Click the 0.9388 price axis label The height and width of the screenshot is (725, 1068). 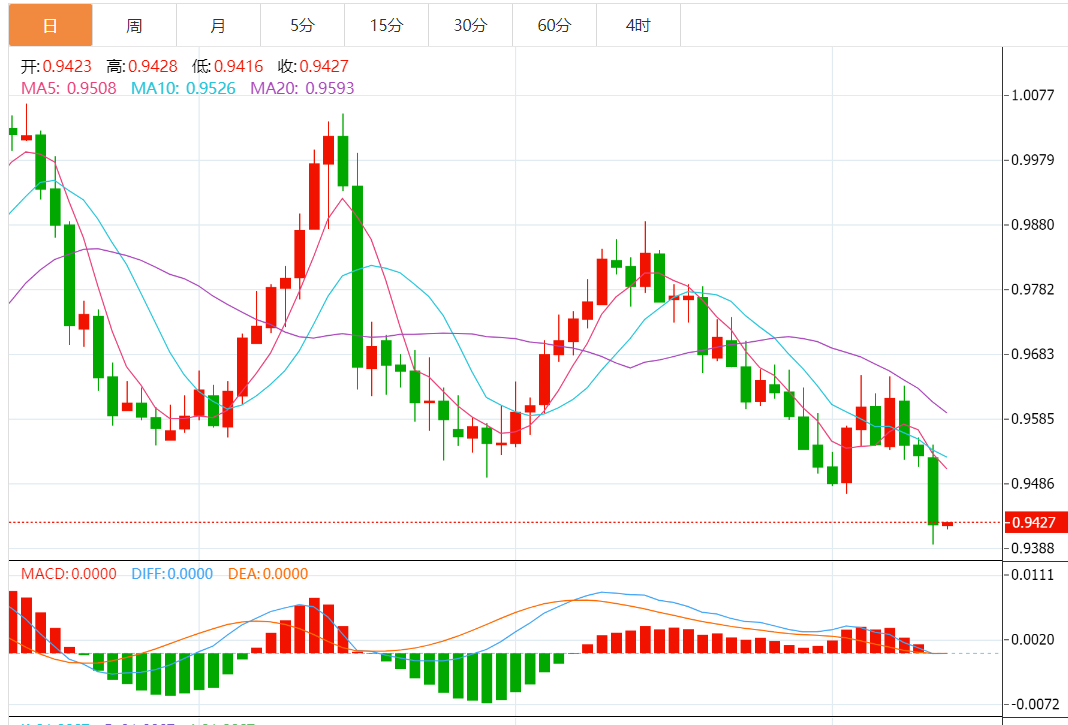click(1034, 548)
